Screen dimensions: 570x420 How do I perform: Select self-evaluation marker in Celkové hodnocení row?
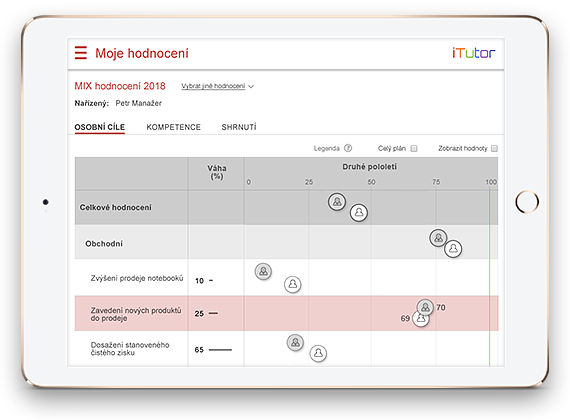point(359,212)
